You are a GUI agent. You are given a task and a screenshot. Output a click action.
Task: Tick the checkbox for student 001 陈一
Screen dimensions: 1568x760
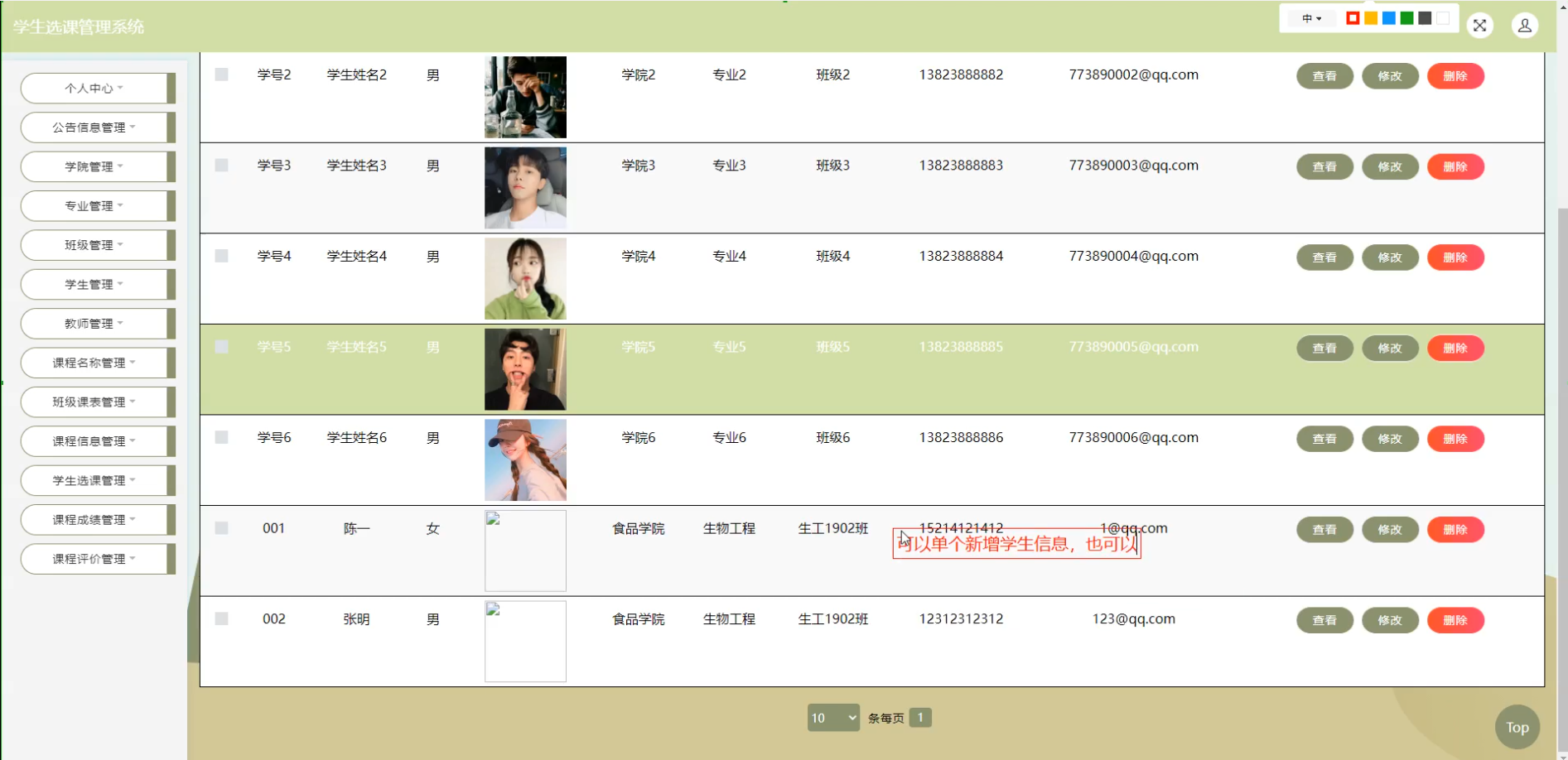tap(221, 528)
